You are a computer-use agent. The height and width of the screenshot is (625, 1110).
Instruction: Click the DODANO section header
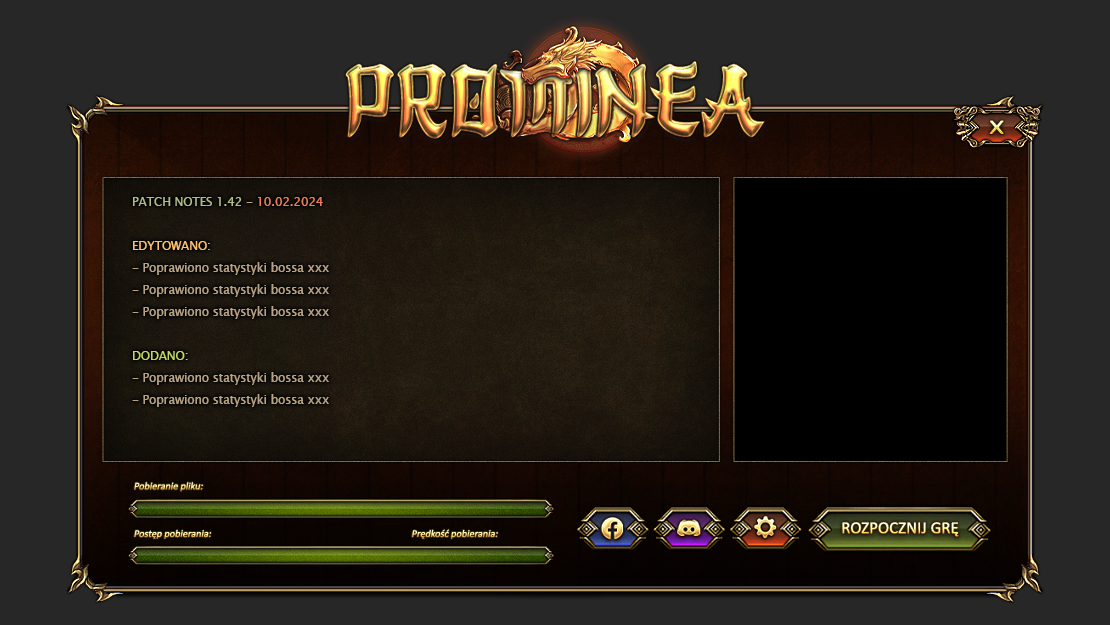pyautogui.click(x=160, y=355)
